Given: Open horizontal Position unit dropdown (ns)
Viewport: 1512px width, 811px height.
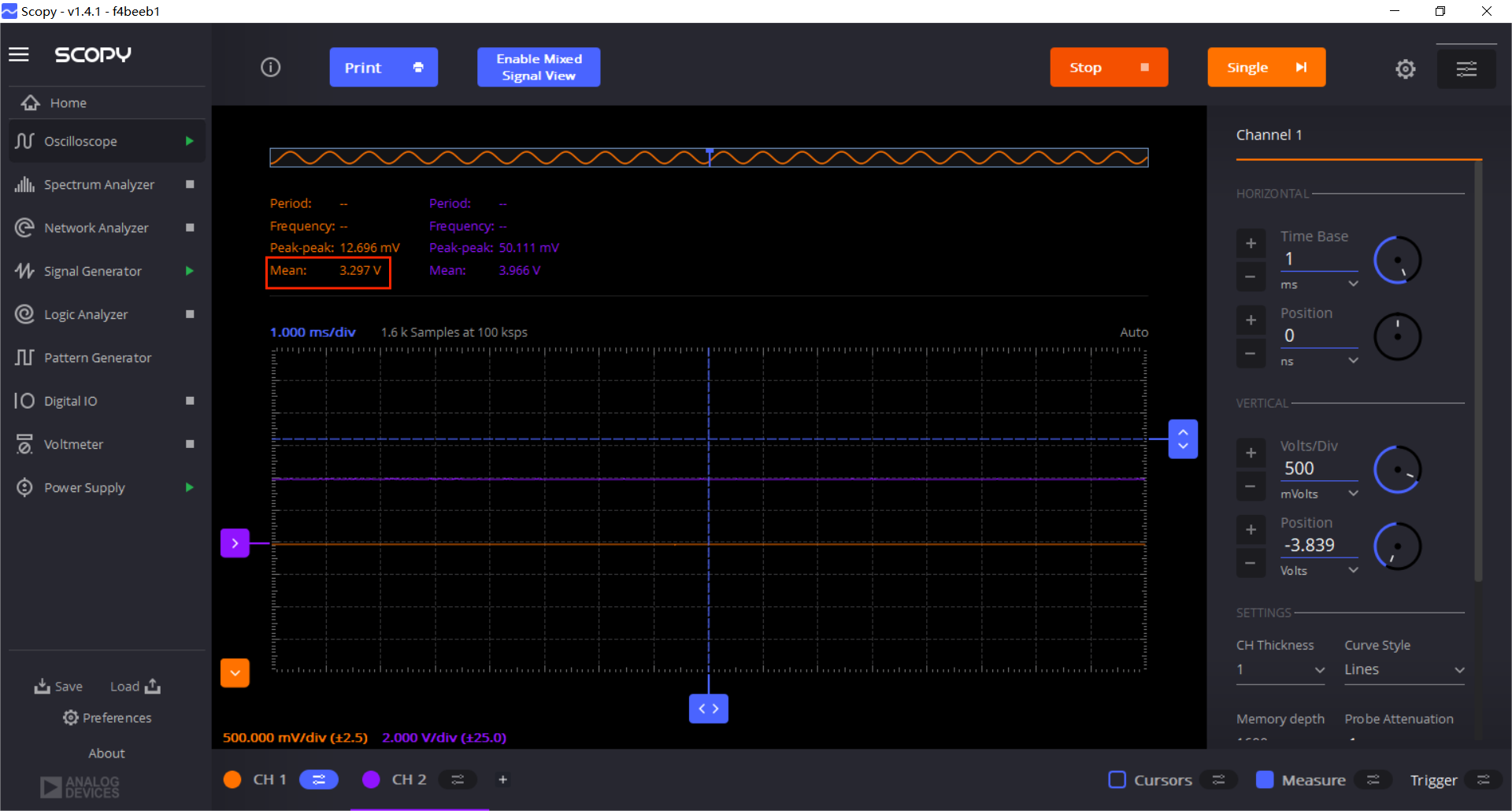Looking at the screenshot, I should tap(1319, 361).
